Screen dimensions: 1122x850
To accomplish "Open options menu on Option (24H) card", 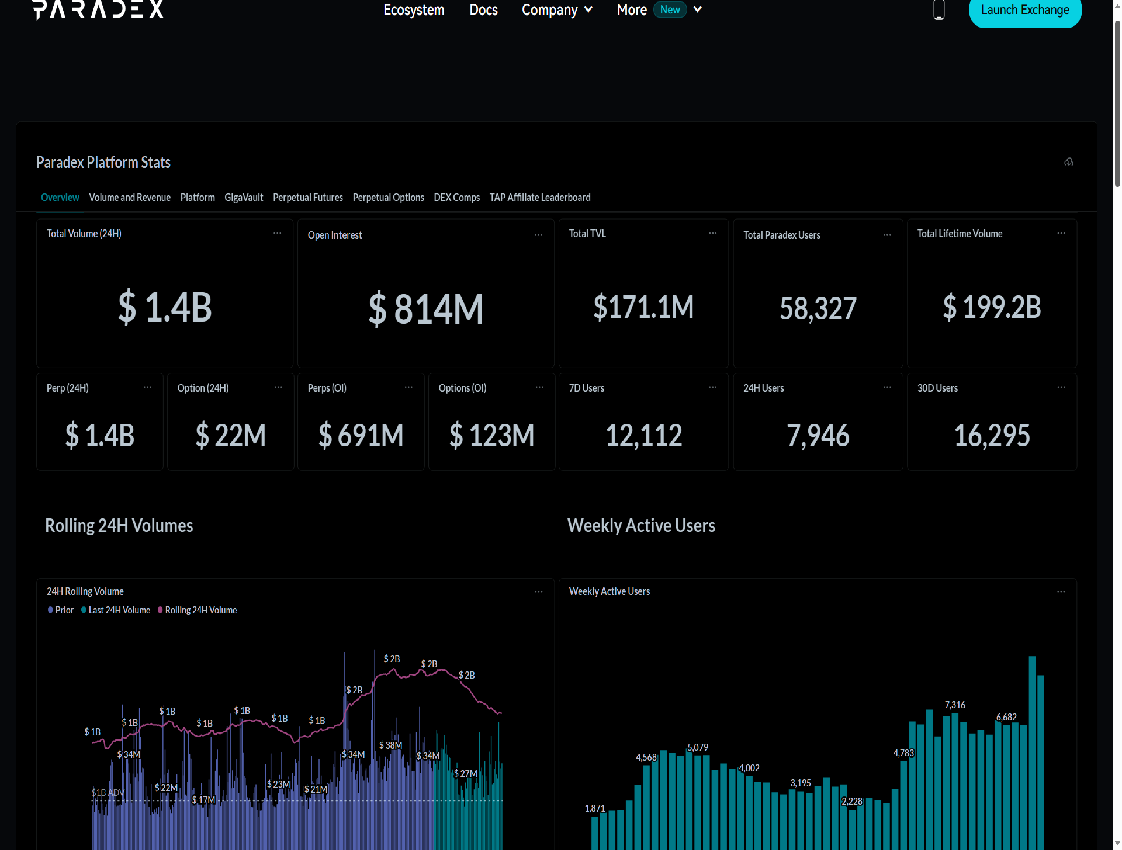I will 278,388.
